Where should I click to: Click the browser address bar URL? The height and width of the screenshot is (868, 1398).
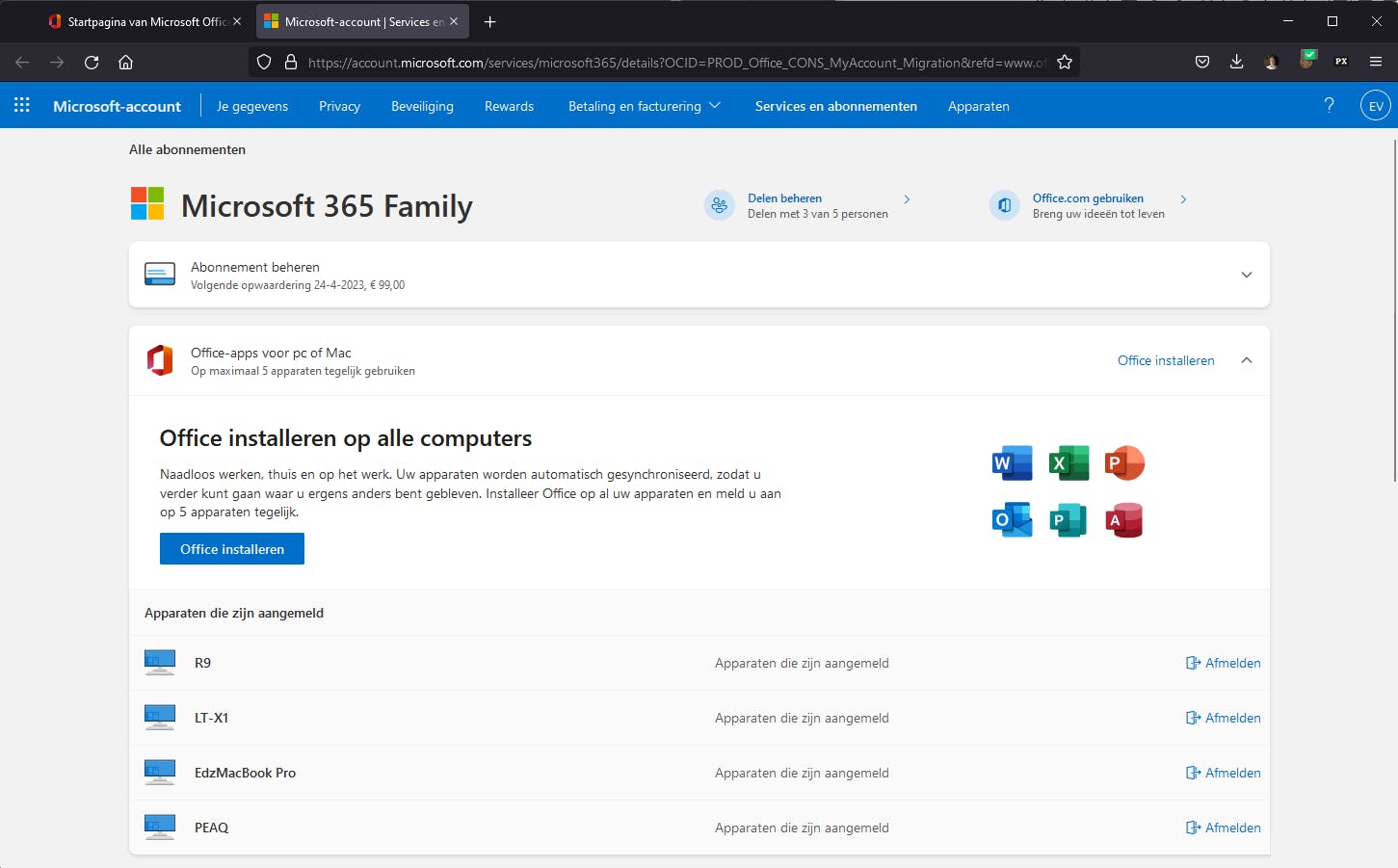click(674, 63)
